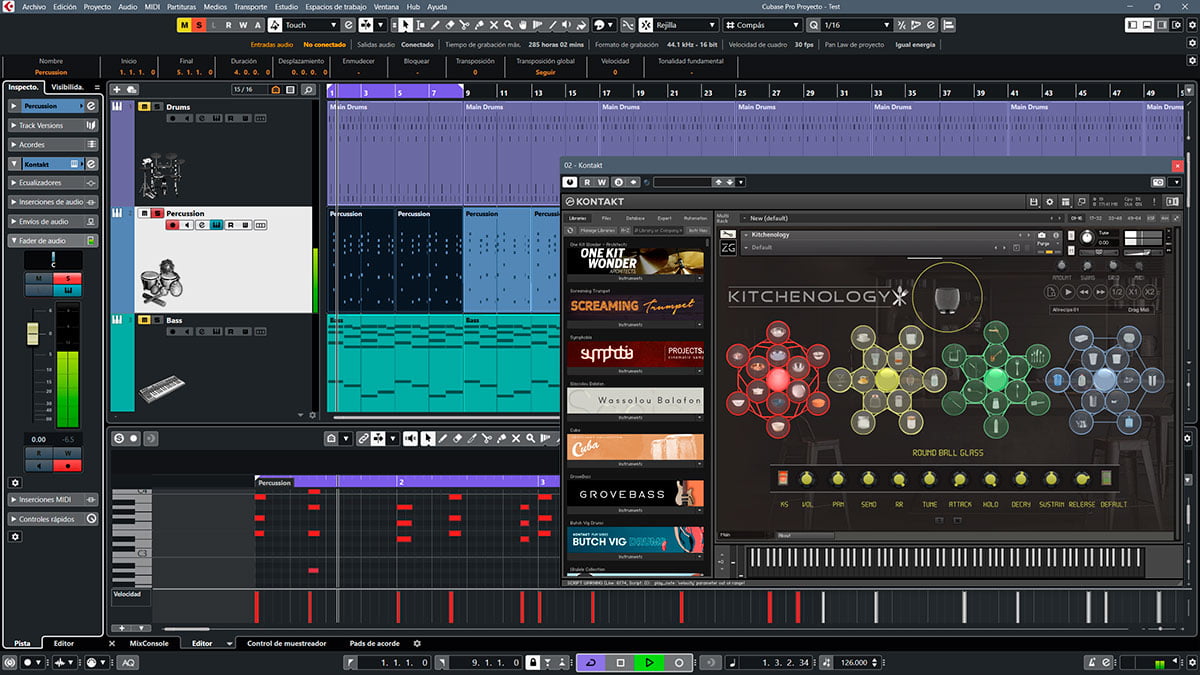
Task: Mute the Drums track
Action: point(144,107)
